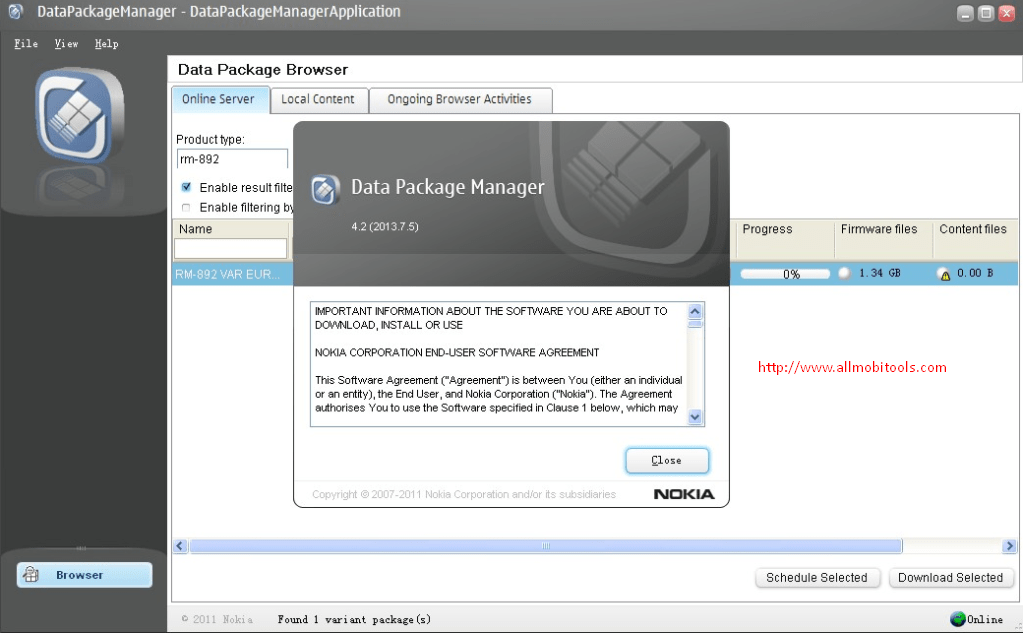Click the app icon in title bar
The height and width of the screenshot is (633, 1023).
[x=16, y=12]
